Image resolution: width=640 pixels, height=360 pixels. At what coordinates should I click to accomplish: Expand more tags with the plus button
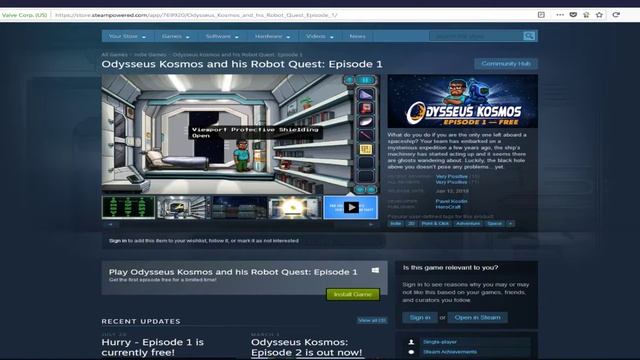click(x=510, y=224)
